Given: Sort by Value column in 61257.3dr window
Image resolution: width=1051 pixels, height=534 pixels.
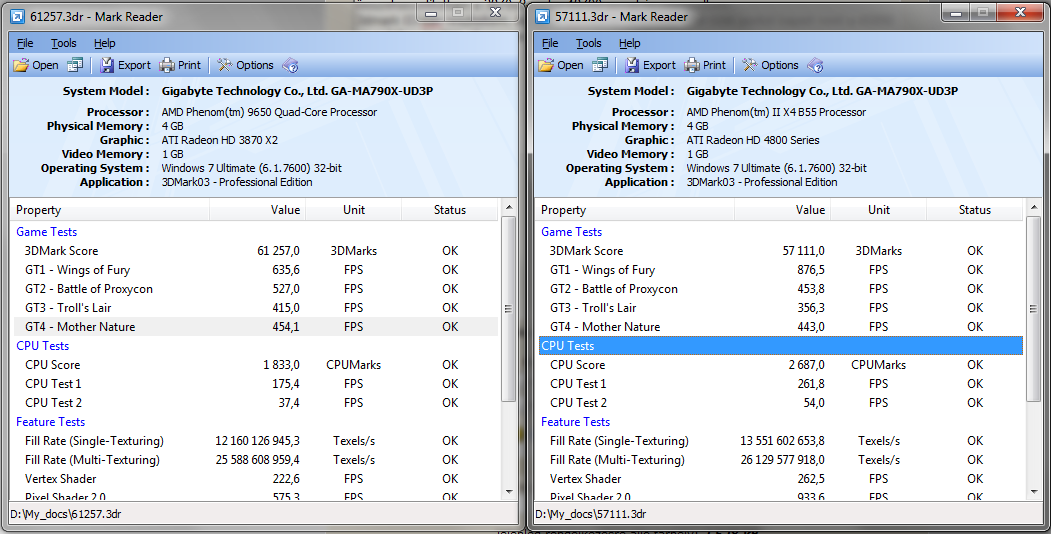Looking at the screenshot, I should click(258, 210).
